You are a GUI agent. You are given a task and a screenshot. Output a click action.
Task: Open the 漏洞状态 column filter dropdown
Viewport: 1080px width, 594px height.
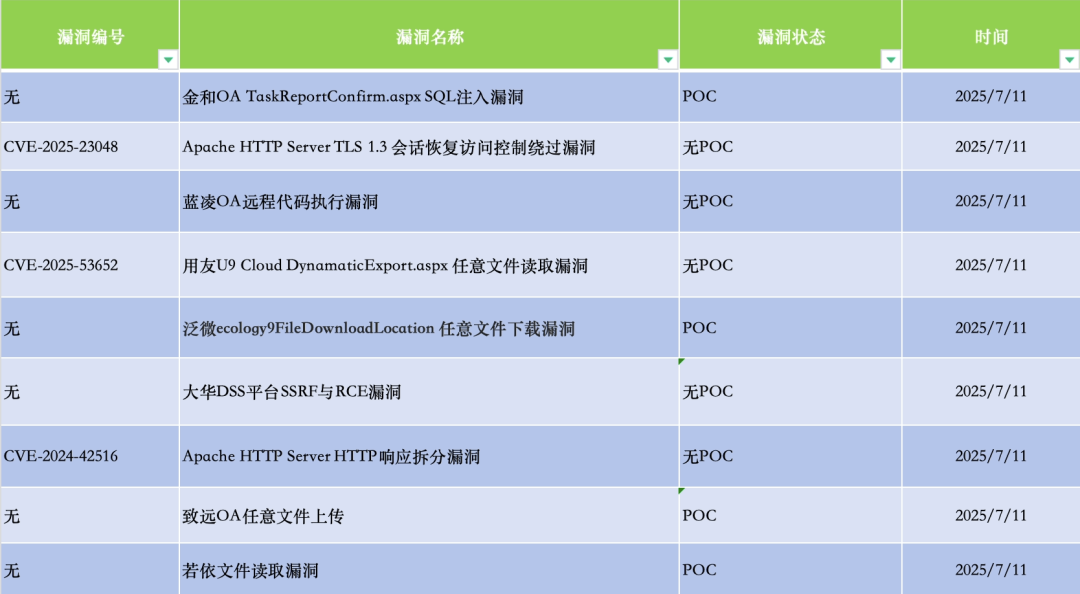891,60
